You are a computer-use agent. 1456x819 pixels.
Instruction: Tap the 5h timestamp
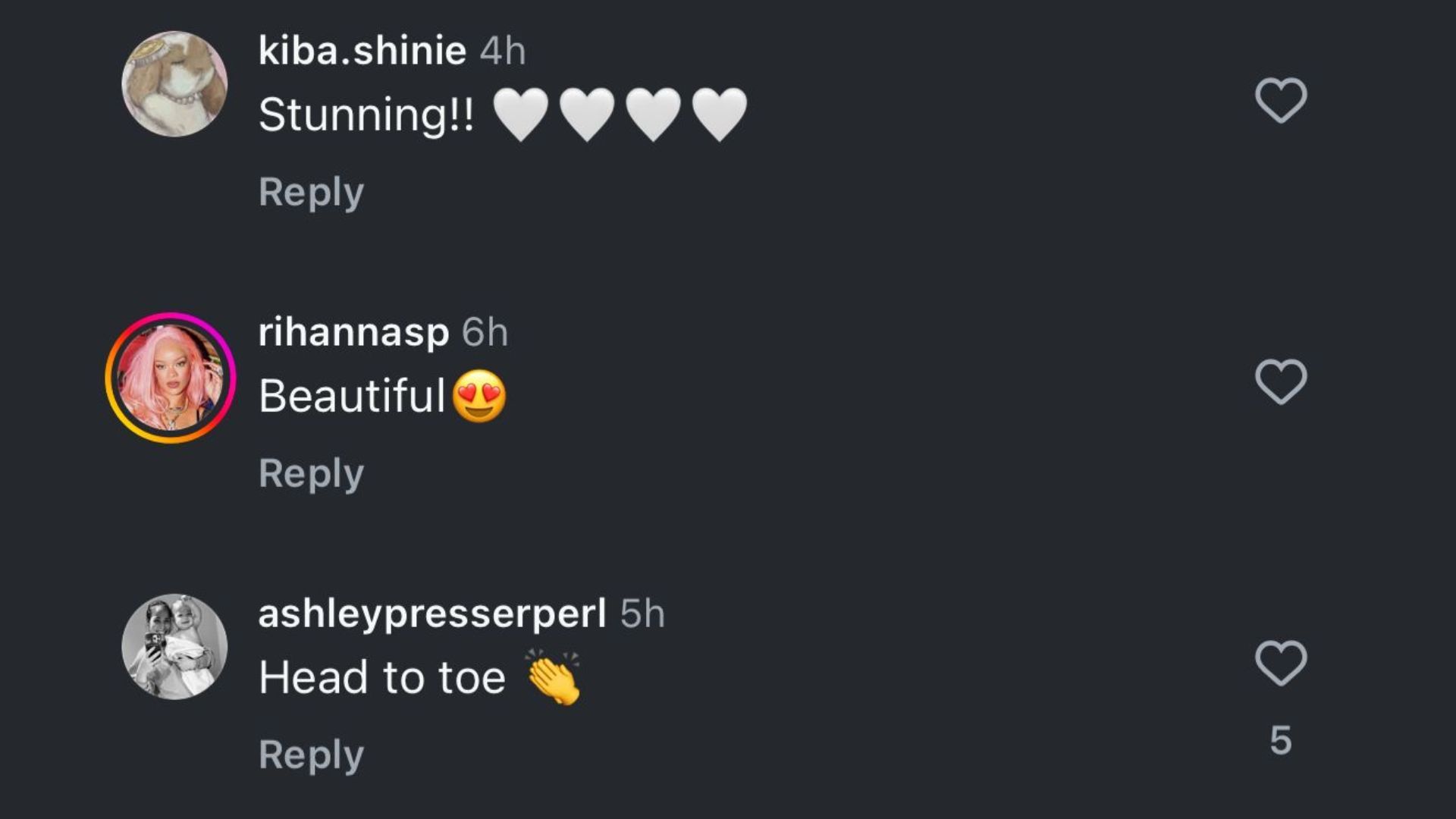tap(642, 614)
